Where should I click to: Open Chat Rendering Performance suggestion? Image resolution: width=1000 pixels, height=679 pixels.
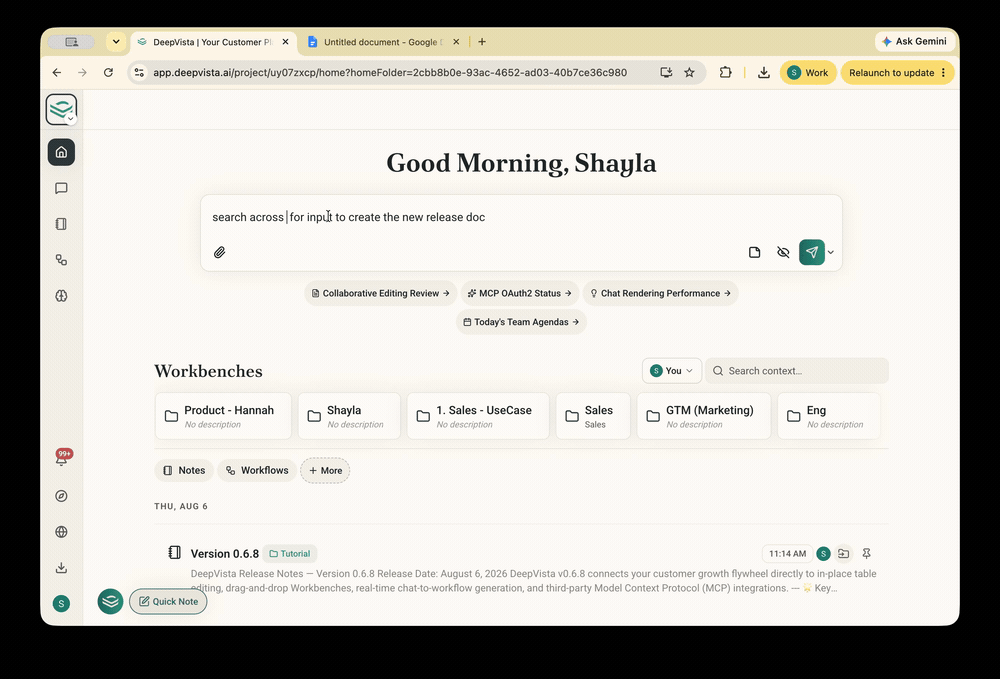click(660, 293)
